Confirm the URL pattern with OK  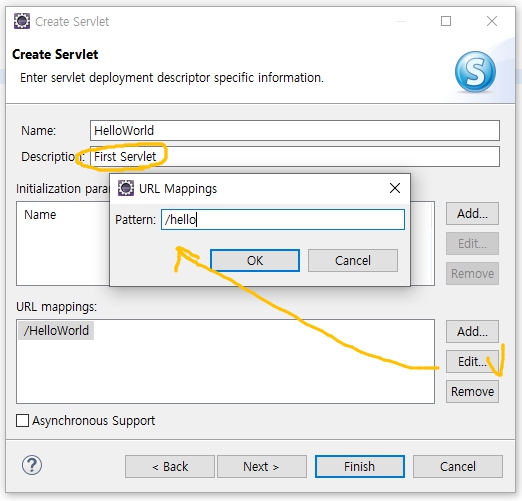(x=255, y=260)
